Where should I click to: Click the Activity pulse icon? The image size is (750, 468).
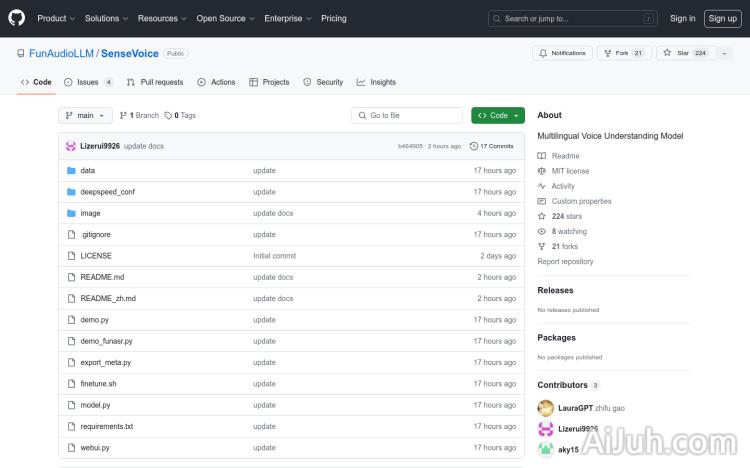click(x=542, y=186)
